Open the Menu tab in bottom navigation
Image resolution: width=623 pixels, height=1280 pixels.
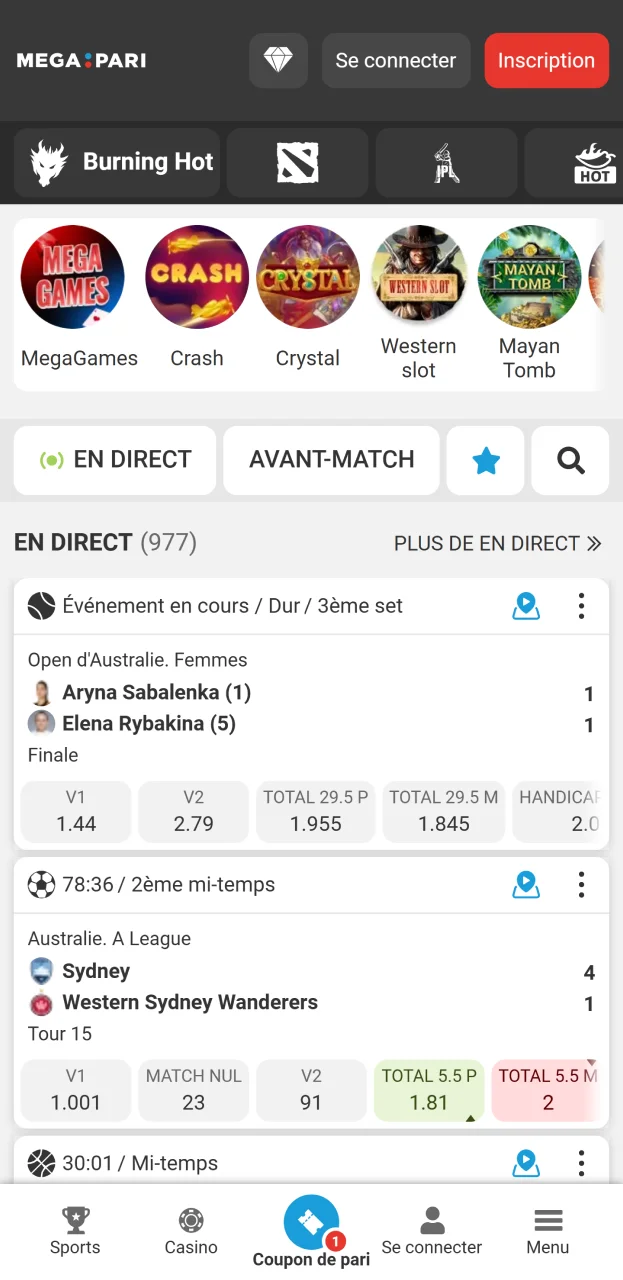click(x=547, y=1228)
